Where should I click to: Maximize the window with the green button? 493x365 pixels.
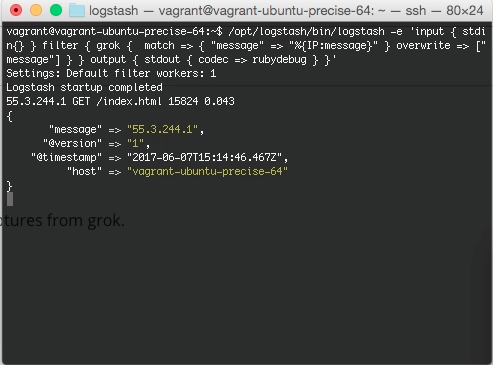56,10
